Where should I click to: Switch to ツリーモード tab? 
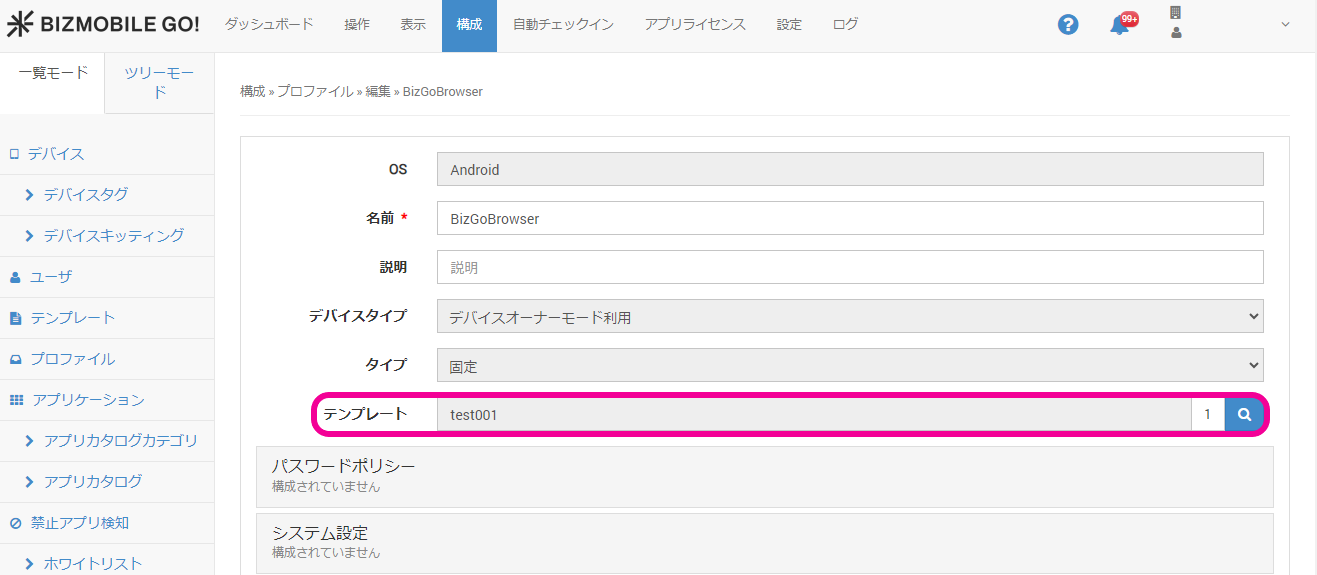(x=159, y=82)
